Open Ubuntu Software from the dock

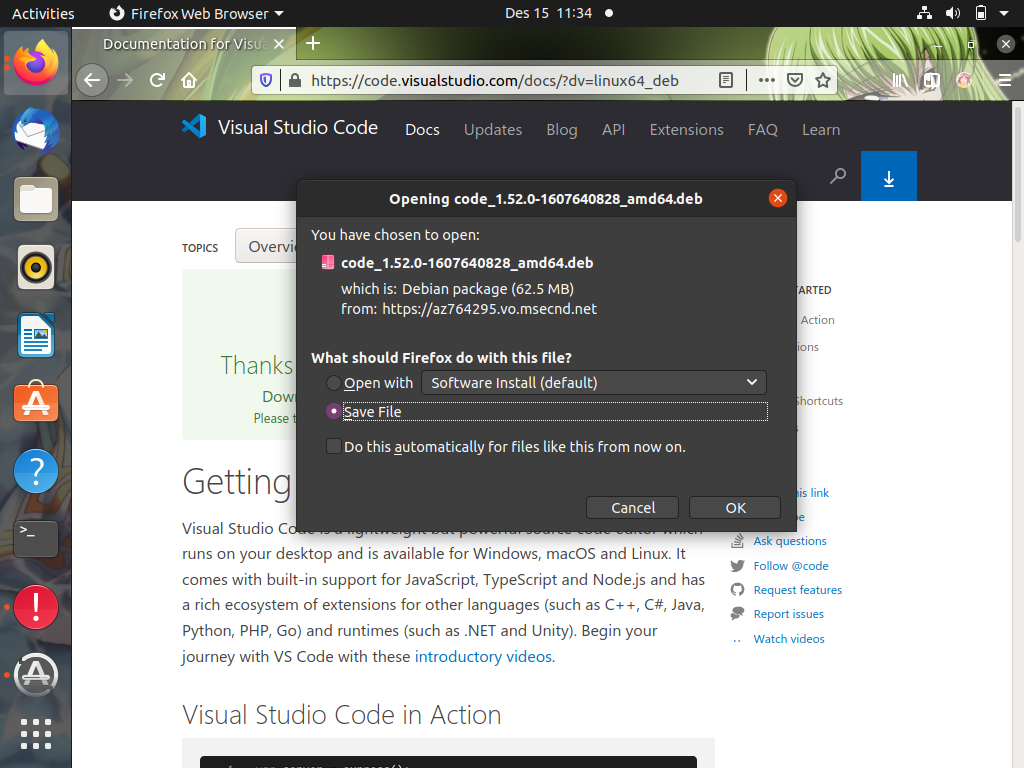[36, 402]
